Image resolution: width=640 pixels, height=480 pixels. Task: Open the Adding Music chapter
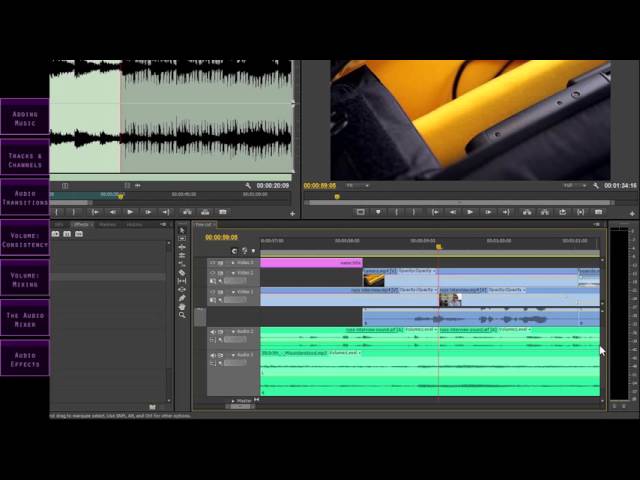(x=25, y=119)
